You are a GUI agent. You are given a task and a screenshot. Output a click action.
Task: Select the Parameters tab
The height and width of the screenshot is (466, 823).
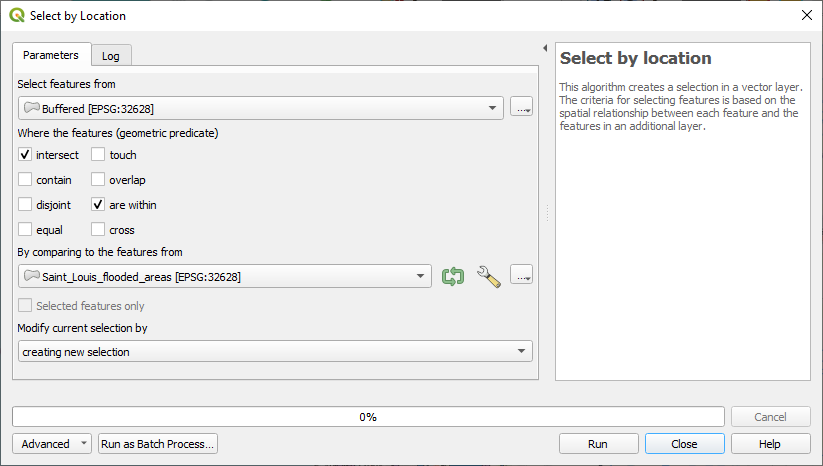pyautogui.click(x=51, y=55)
